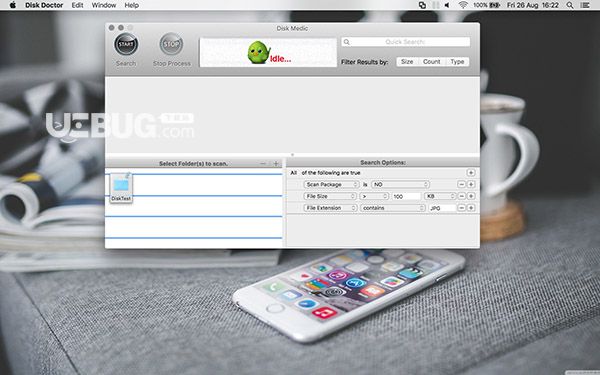Click the STOP process button icon
Screen dimensions: 600x375
tap(171, 44)
